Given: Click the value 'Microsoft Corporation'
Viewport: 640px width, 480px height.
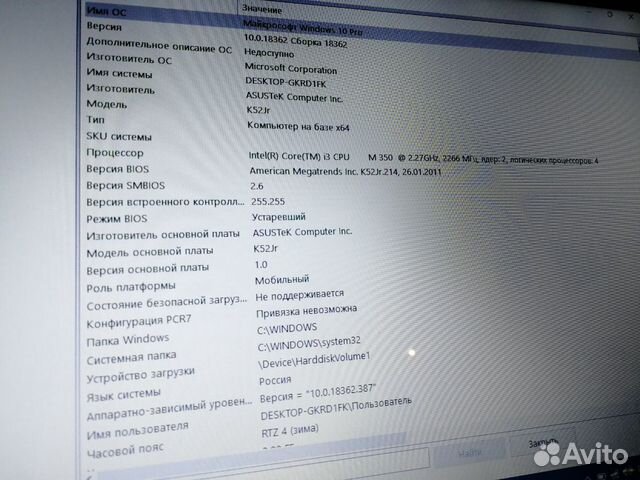Looking at the screenshot, I should (291, 68).
